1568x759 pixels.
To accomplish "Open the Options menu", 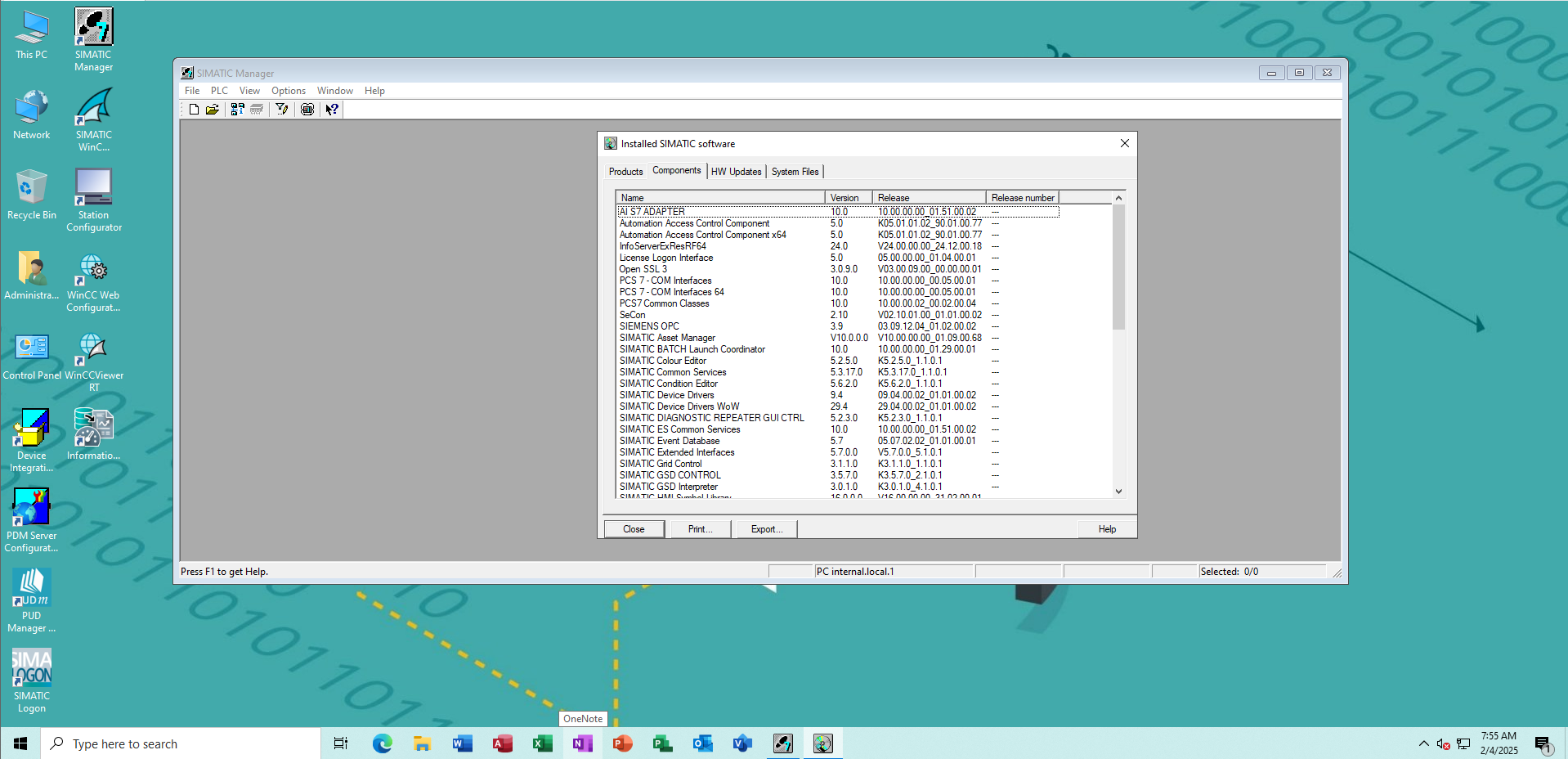I will click(289, 91).
